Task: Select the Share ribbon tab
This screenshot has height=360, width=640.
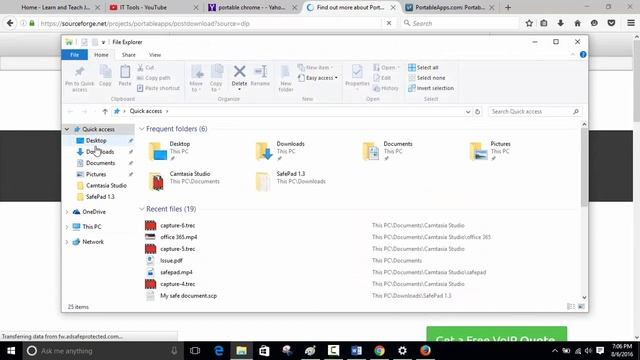Action: coord(128,55)
